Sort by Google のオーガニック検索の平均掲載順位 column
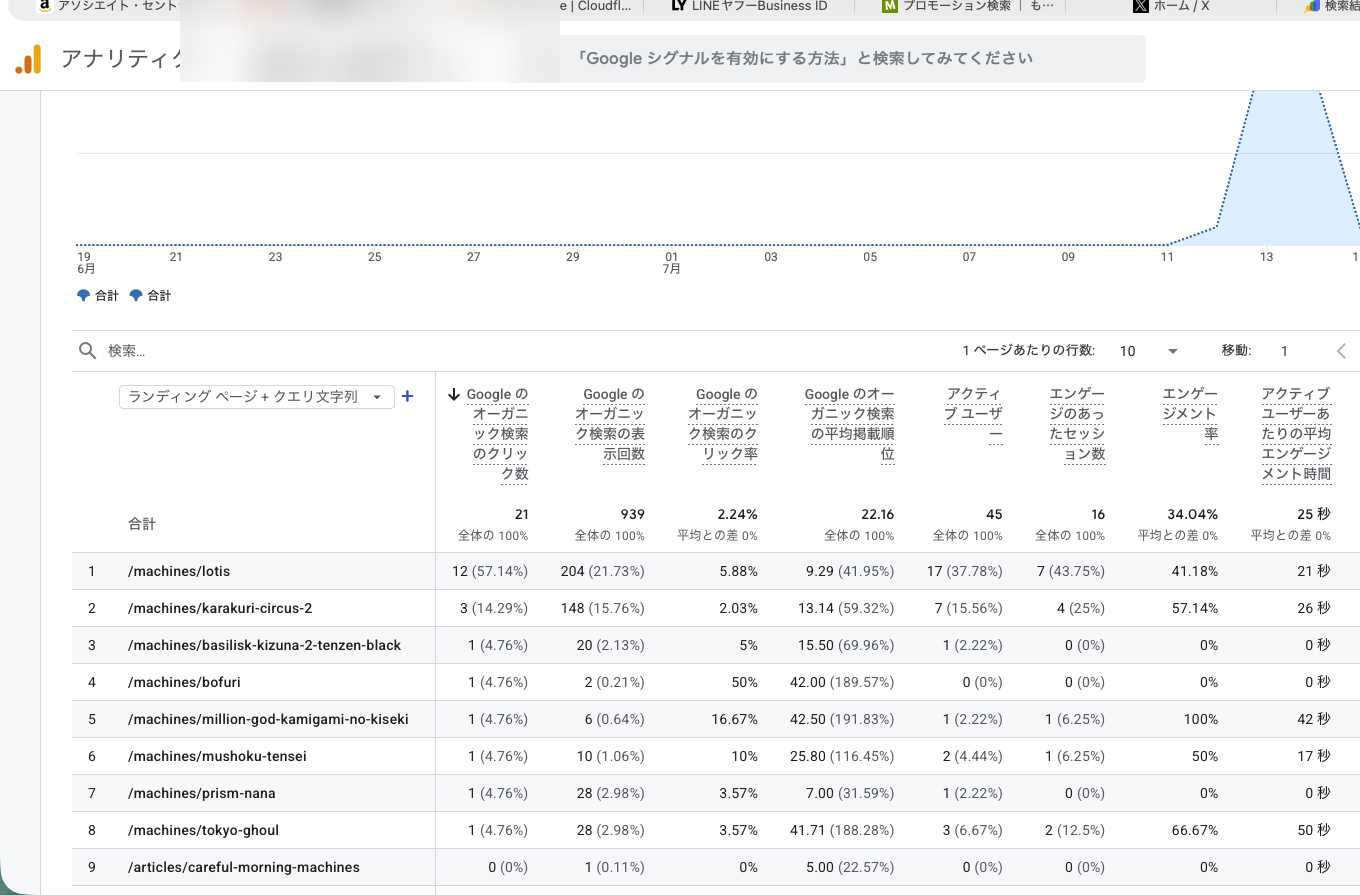Screen dimensions: 1360x895 coord(849,424)
